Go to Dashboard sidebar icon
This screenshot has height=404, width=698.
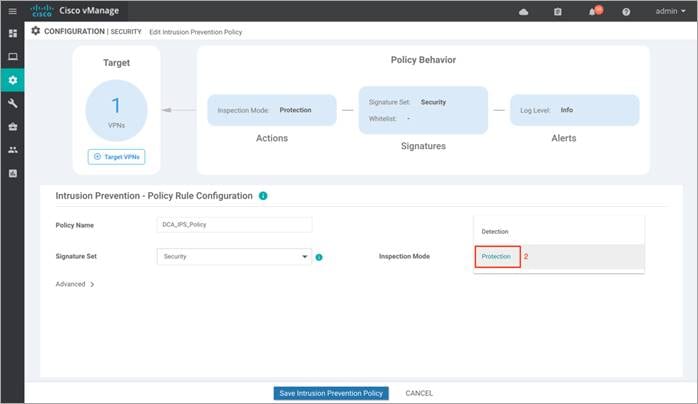[x=13, y=33]
